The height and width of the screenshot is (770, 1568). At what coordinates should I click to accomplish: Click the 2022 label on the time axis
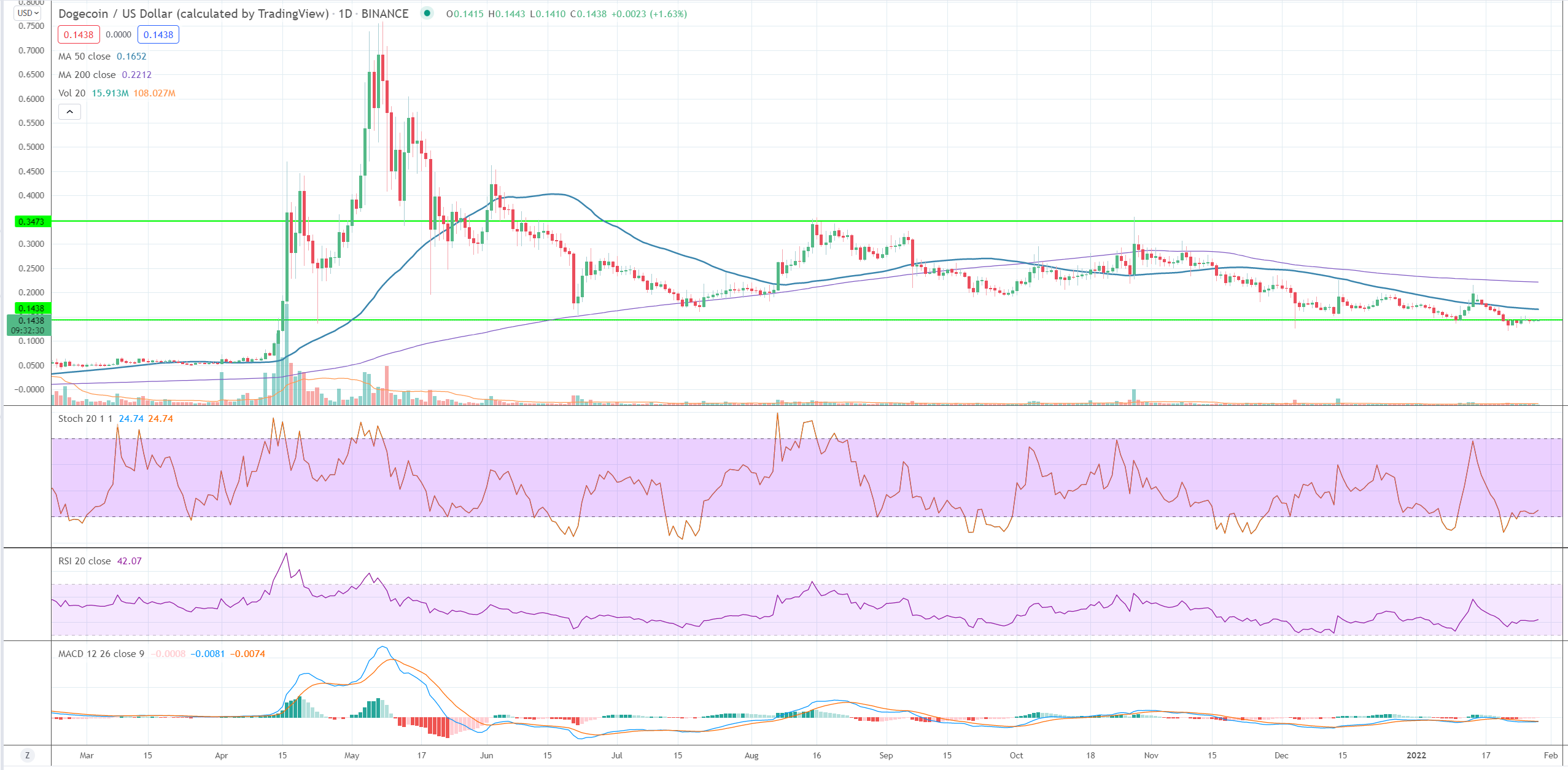point(1416,755)
